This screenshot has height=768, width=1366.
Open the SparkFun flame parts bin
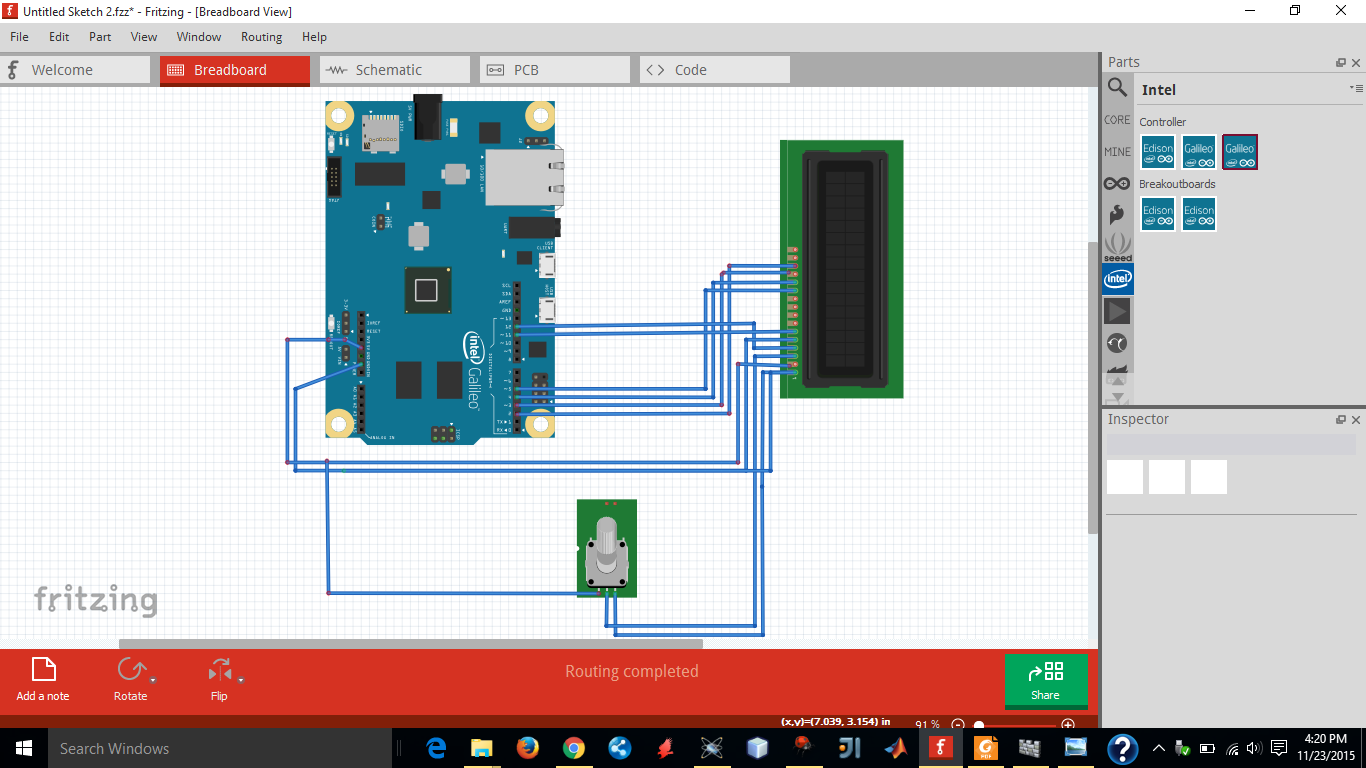[1117, 214]
